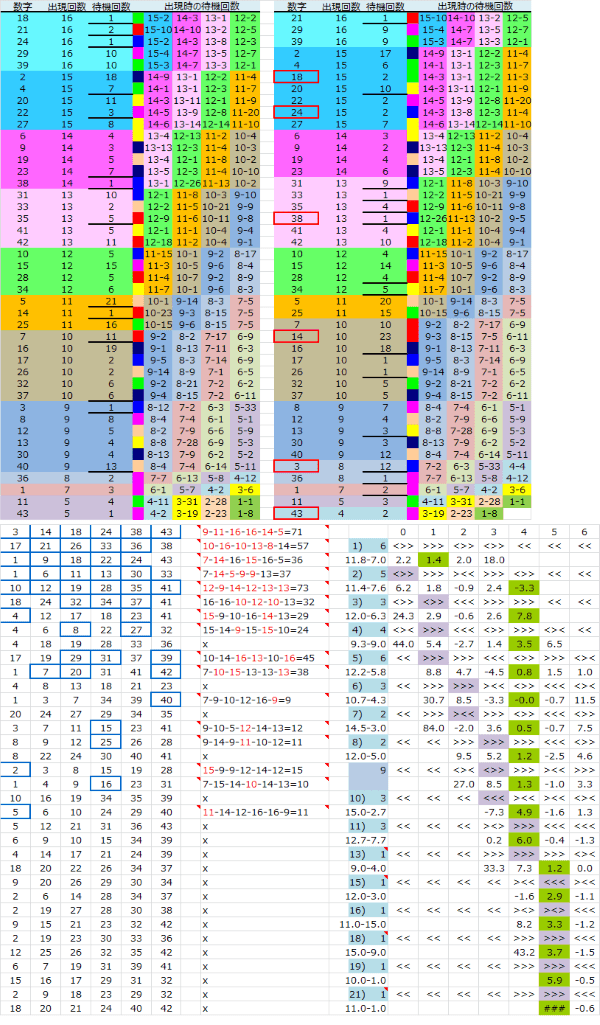Select the green ### overflow cell
600x1025 pixels.
[554, 1009]
